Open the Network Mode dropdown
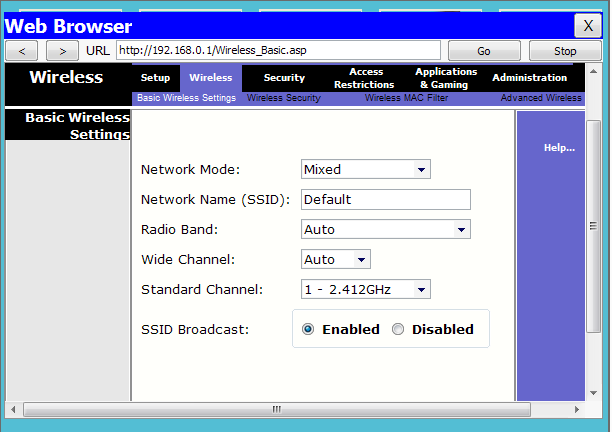Image resolution: width=612 pixels, height=432 pixels. pos(366,169)
